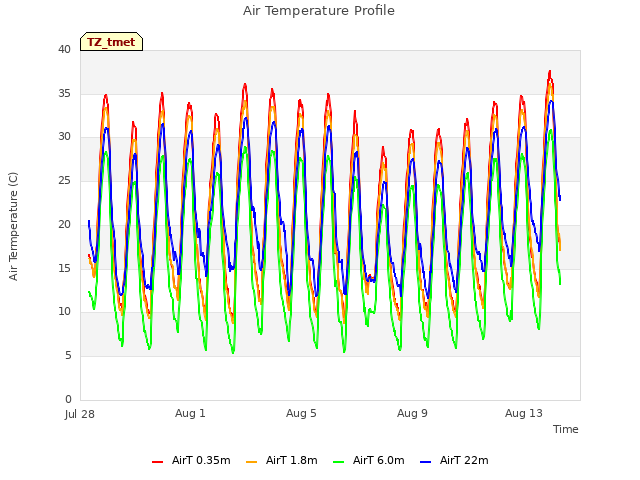Toggle the AirT 1.8m legend entry
The image size is (640, 480).
tap(282, 461)
